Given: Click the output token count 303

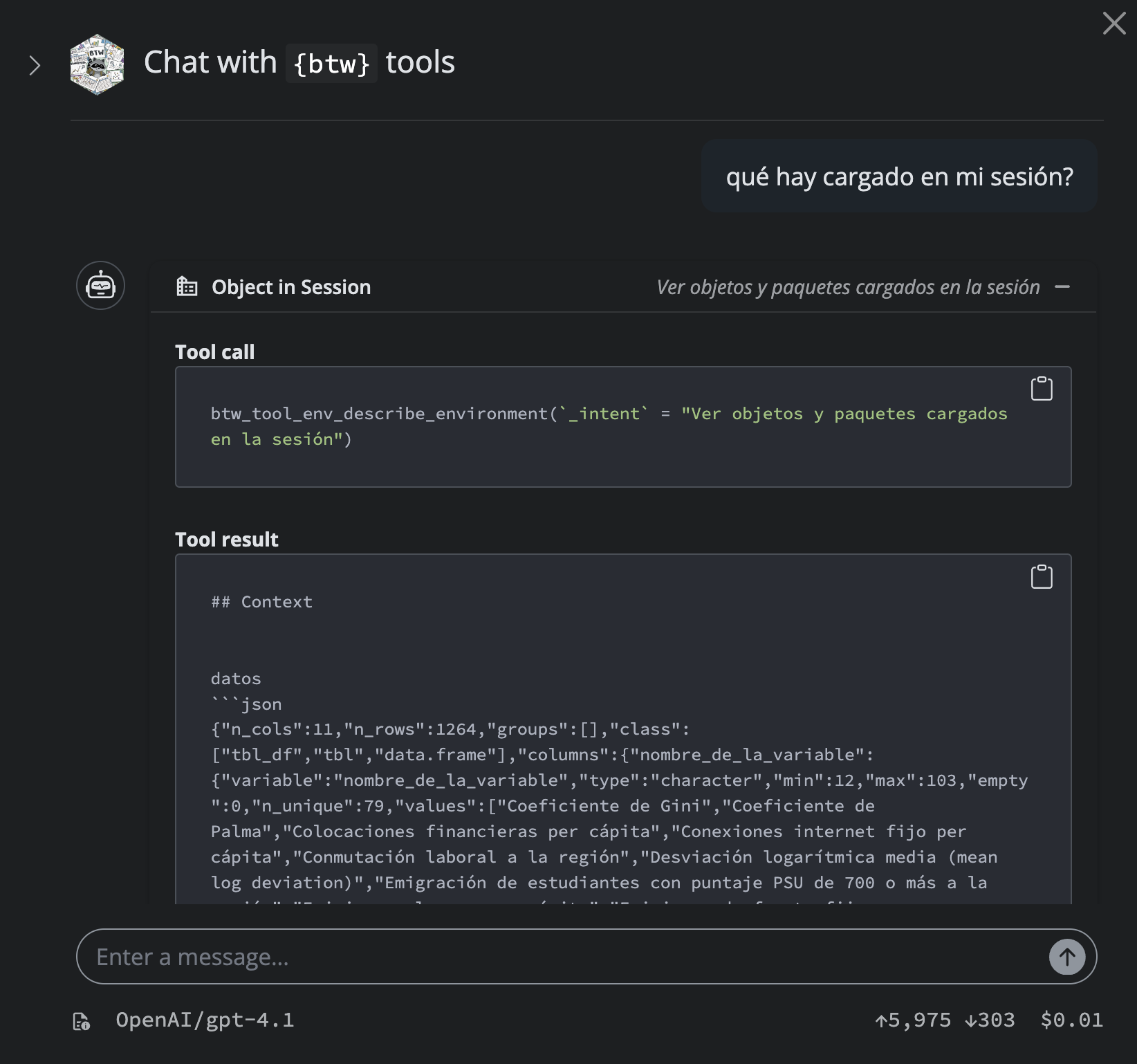Looking at the screenshot, I should (990, 1020).
